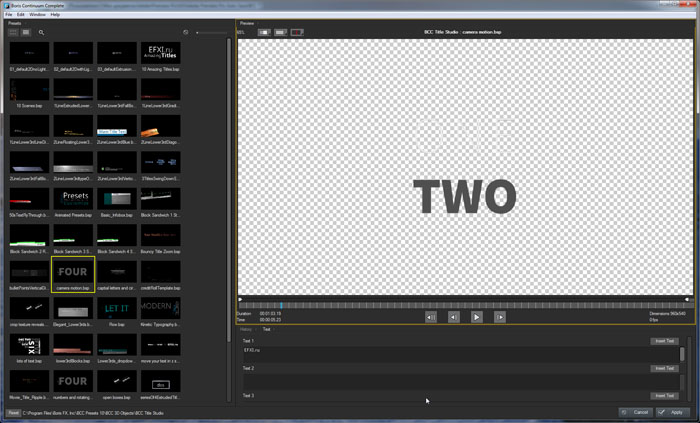This screenshot has height=423, width=700.
Task: Click Insert Text button for Text 3
Action: [665, 396]
